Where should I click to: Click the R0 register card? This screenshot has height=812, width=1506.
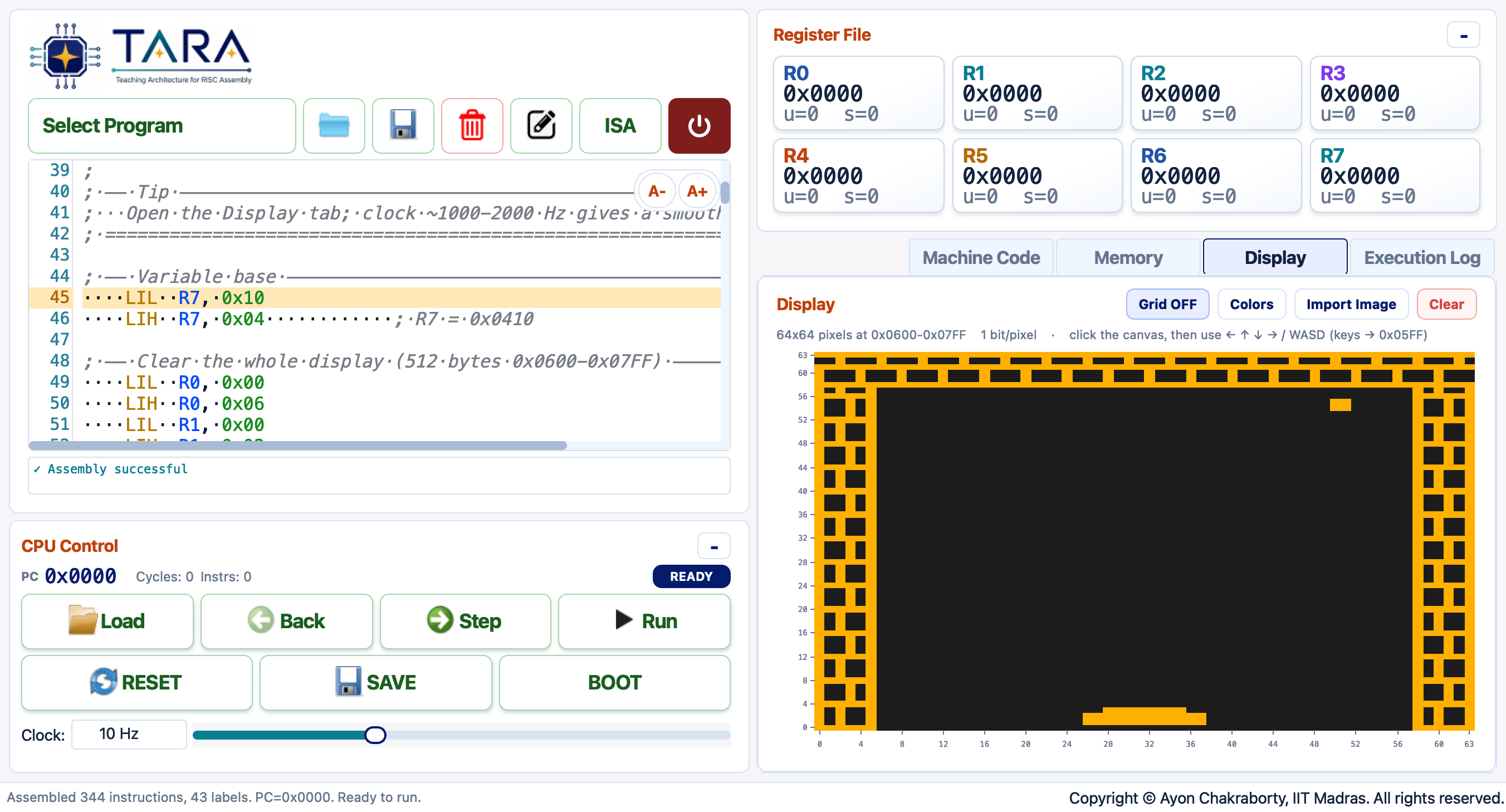point(858,93)
